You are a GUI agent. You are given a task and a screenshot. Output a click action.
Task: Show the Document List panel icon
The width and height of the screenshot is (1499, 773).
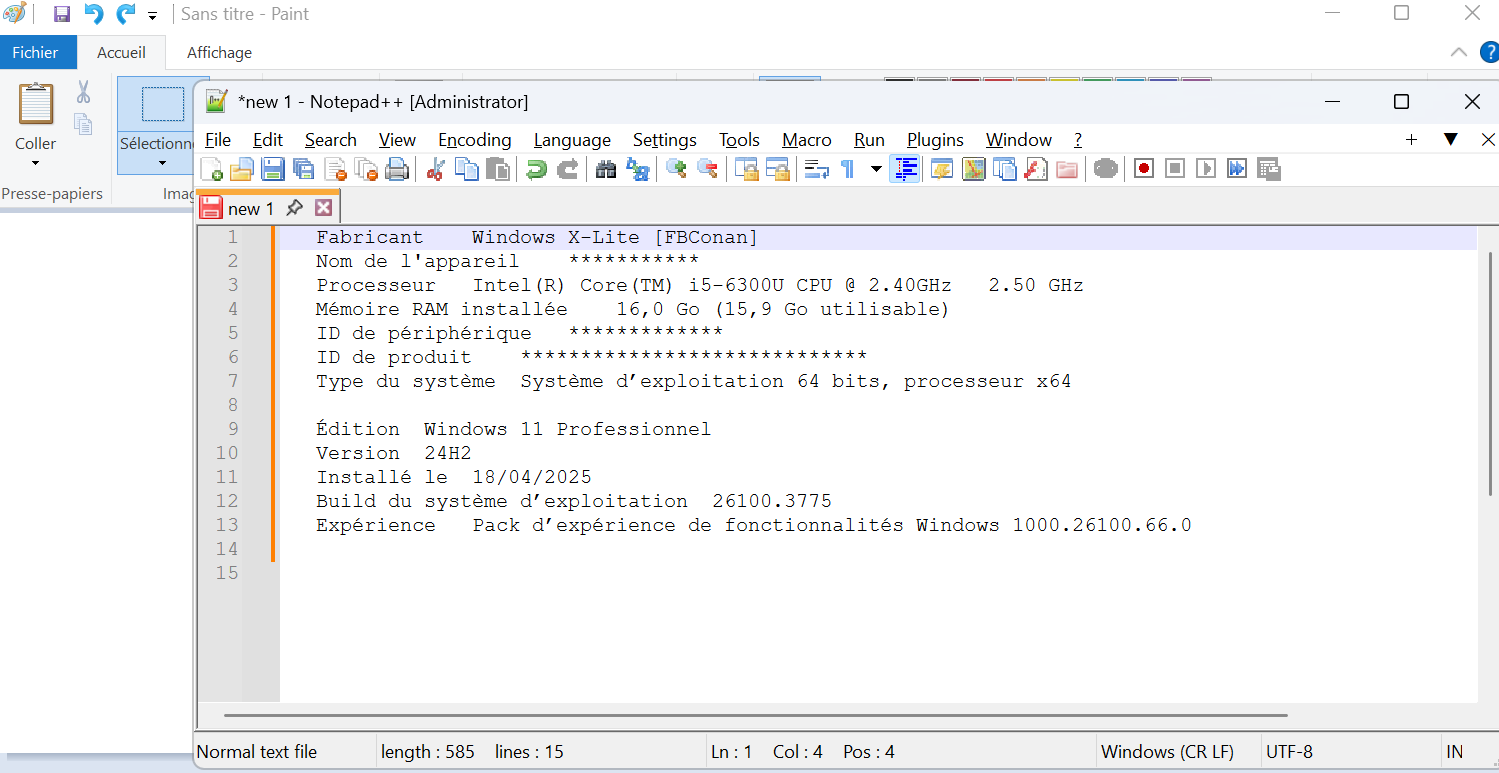tap(1004, 169)
